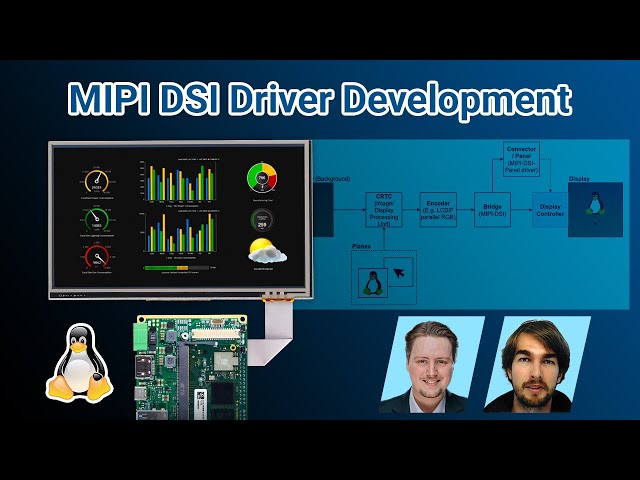Image resolution: width=640 pixels, height=480 pixels.
Task: Click the Display Controller block
Action: (x=550, y=210)
